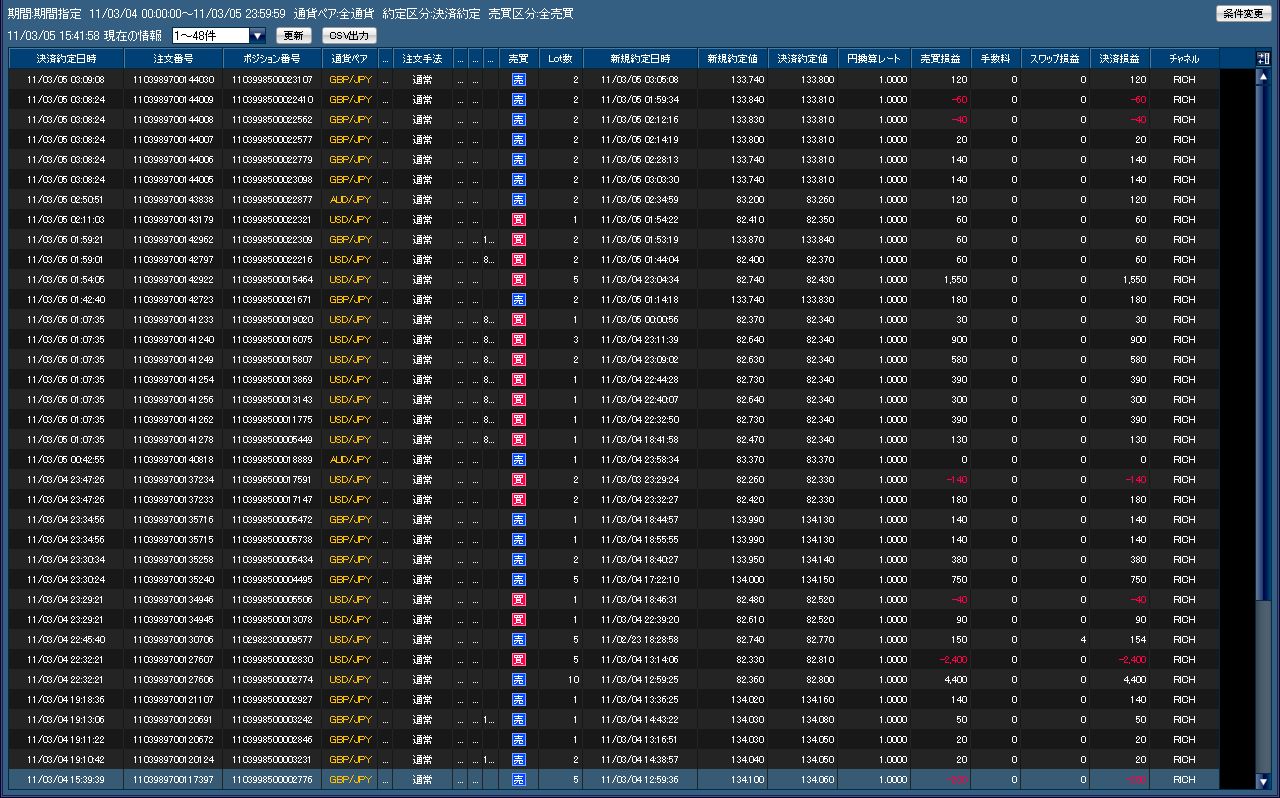Select the 売 badge in the 23:30:24 row
Viewport: 1280px width, 798px height.
[518, 579]
